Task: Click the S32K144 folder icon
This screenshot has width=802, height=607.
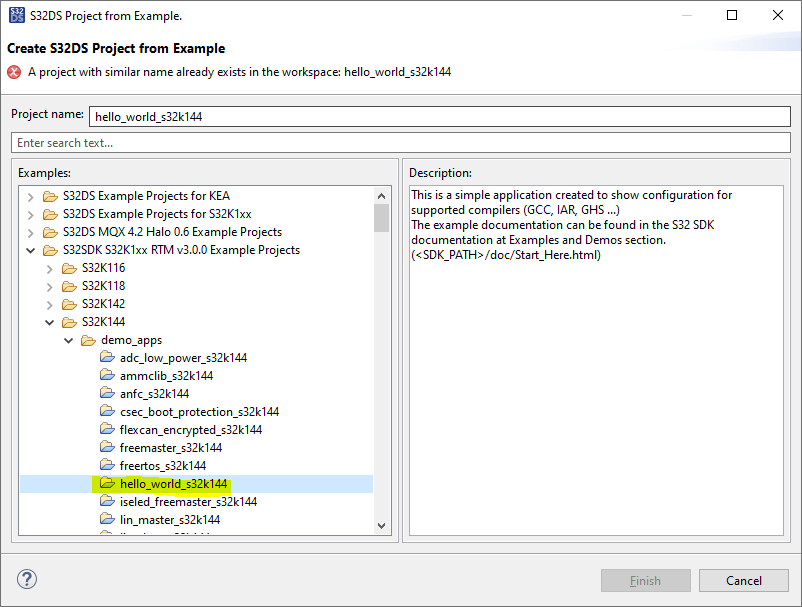Action: pos(69,322)
